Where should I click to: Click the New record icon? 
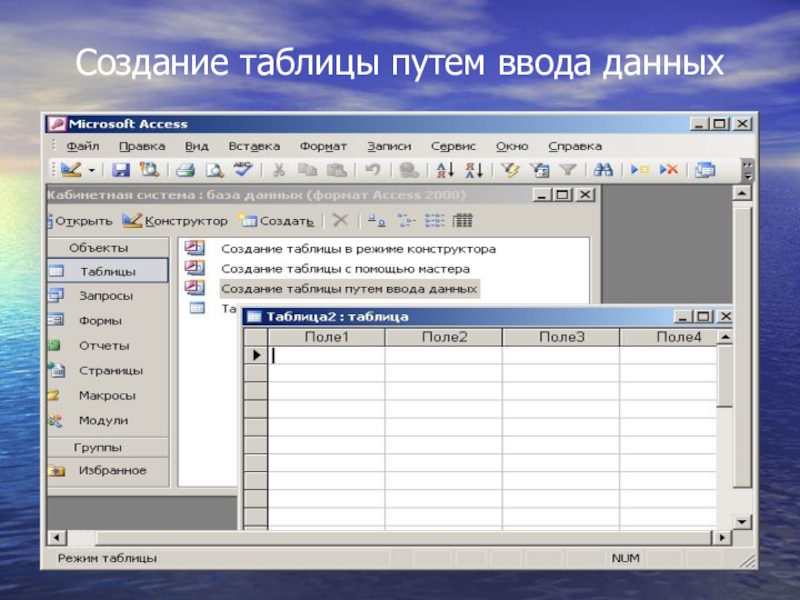click(639, 169)
